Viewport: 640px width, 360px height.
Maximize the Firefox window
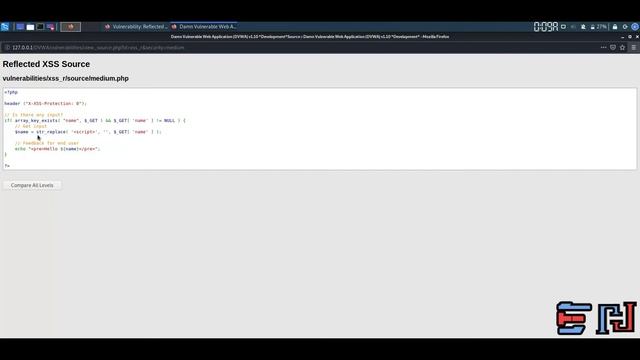(x=630, y=37)
